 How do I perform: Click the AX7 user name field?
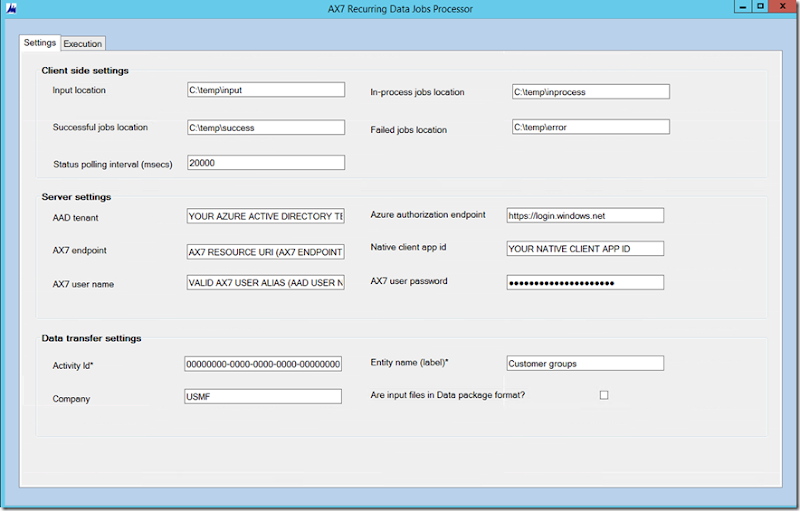(x=266, y=283)
